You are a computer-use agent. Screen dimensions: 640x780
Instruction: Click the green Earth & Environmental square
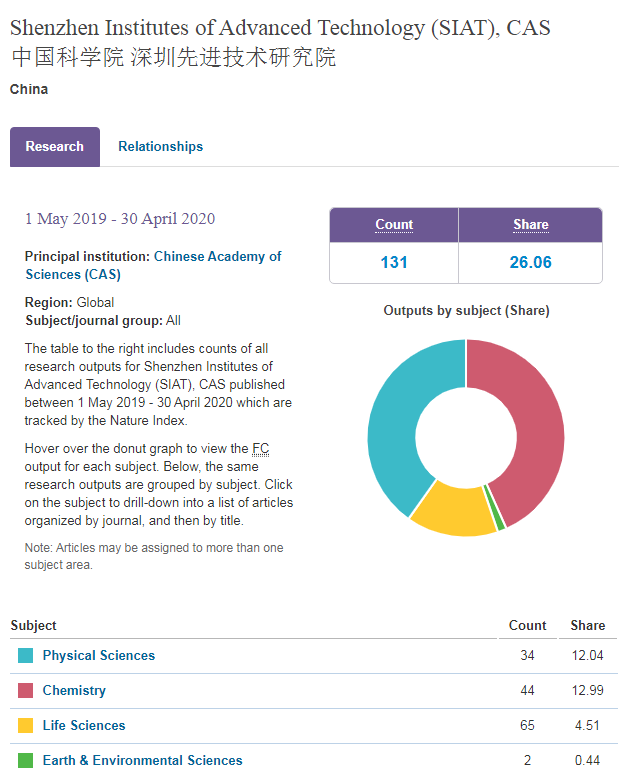pyautogui.click(x=25, y=761)
